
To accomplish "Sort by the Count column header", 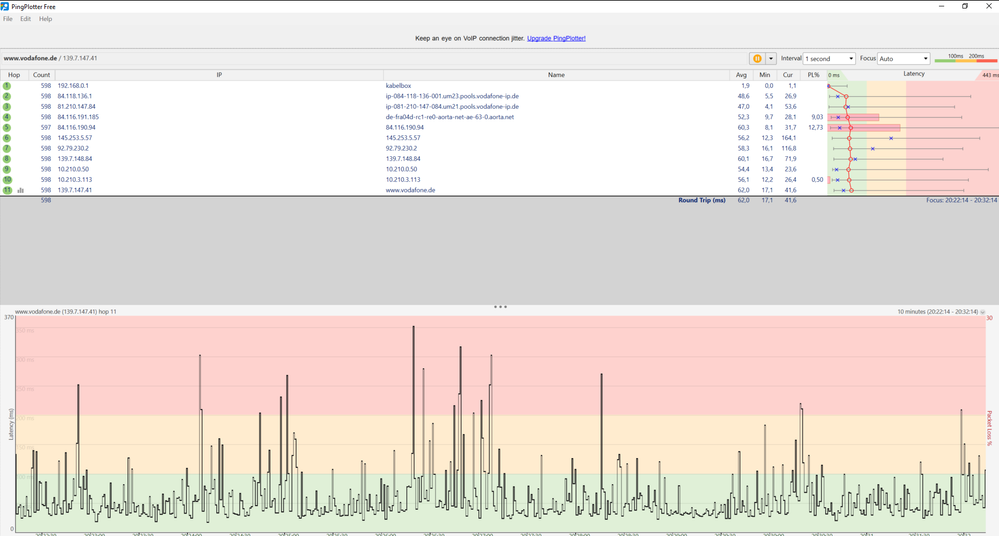I will 41,75.
